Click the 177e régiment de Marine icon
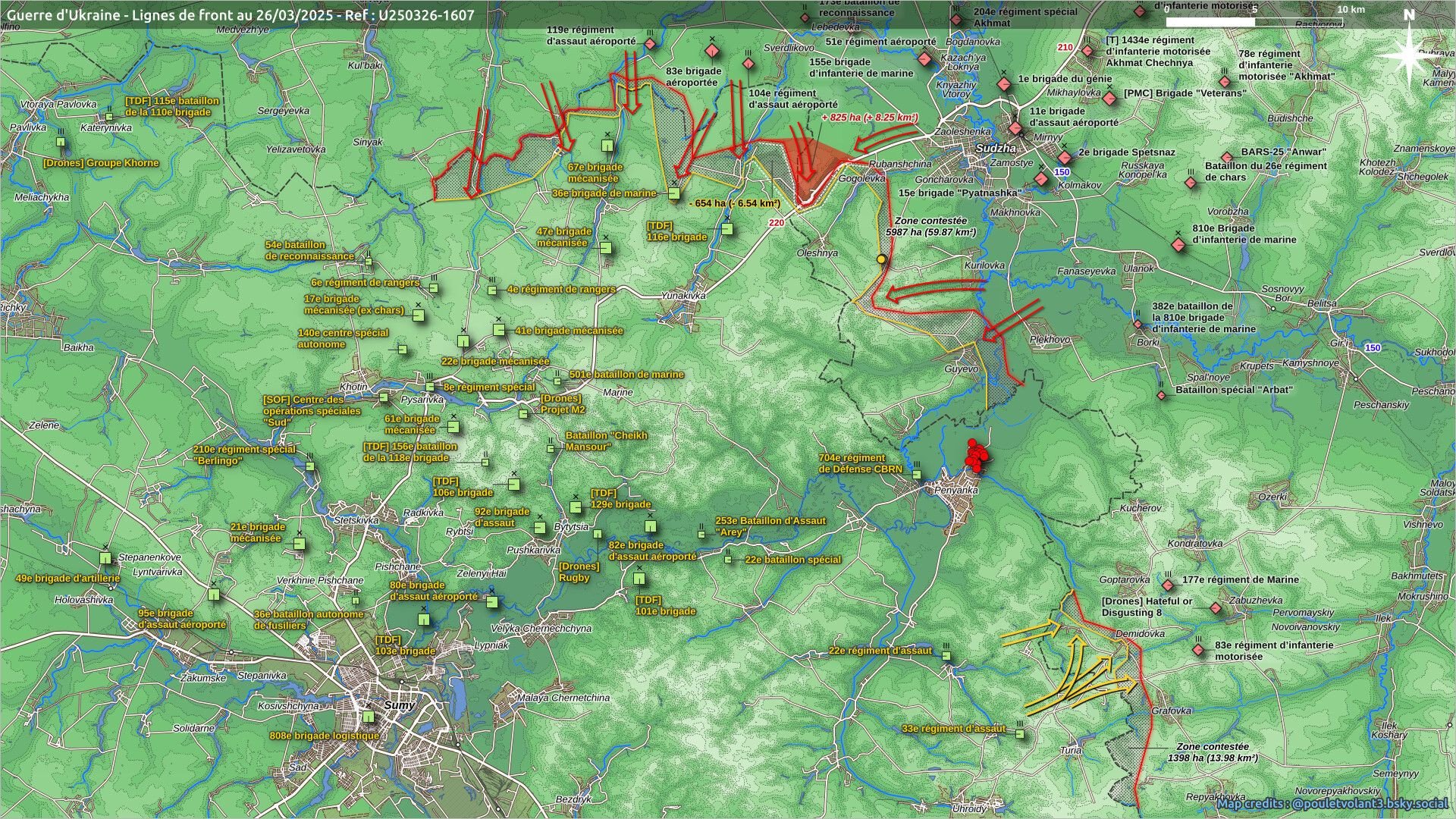Viewport: 1456px width, 819px height. [1168, 585]
